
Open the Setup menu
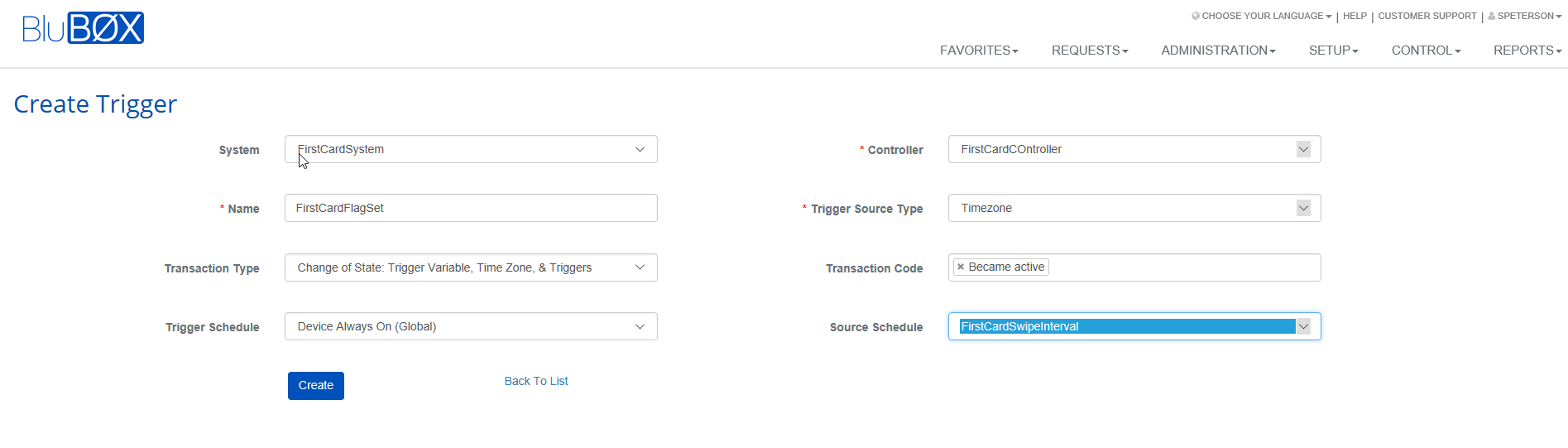1334,51
